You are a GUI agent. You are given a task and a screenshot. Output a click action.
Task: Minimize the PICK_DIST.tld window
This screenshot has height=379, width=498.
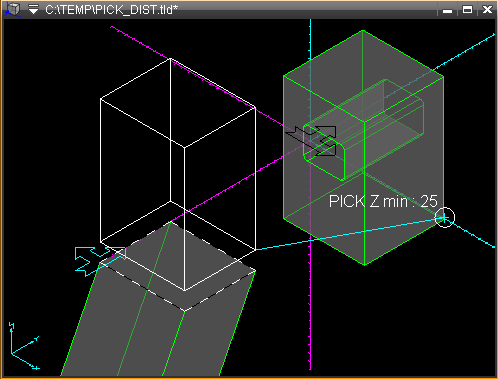[x=447, y=10]
